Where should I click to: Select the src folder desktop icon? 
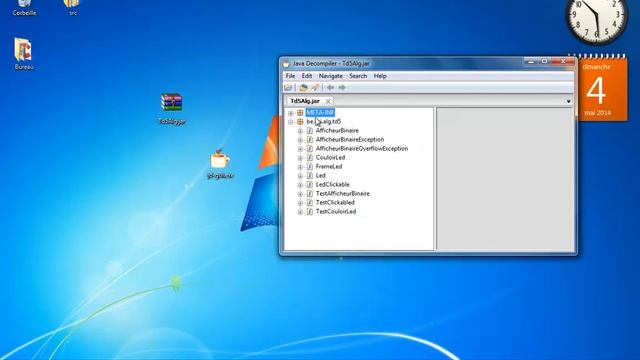click(x=72, y=3)
